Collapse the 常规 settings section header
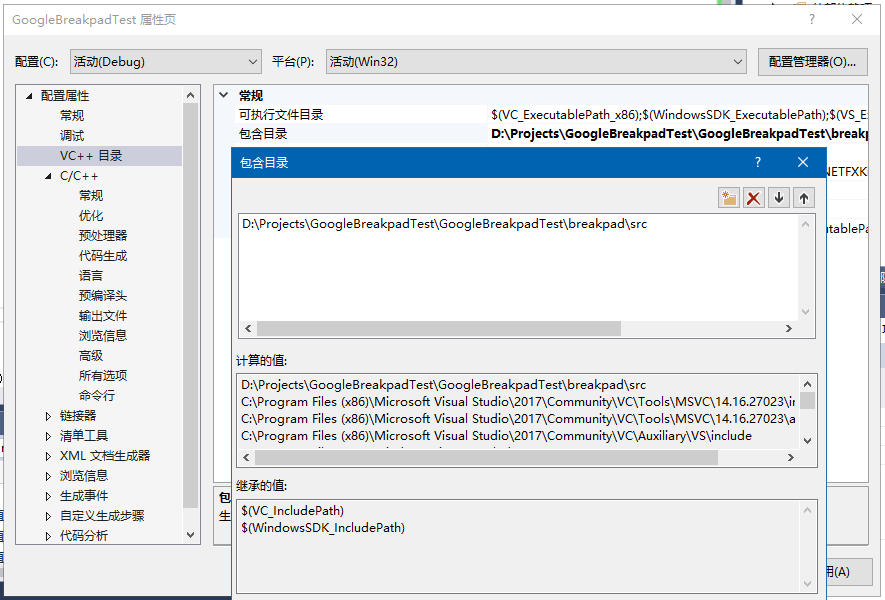 (222, 95)
